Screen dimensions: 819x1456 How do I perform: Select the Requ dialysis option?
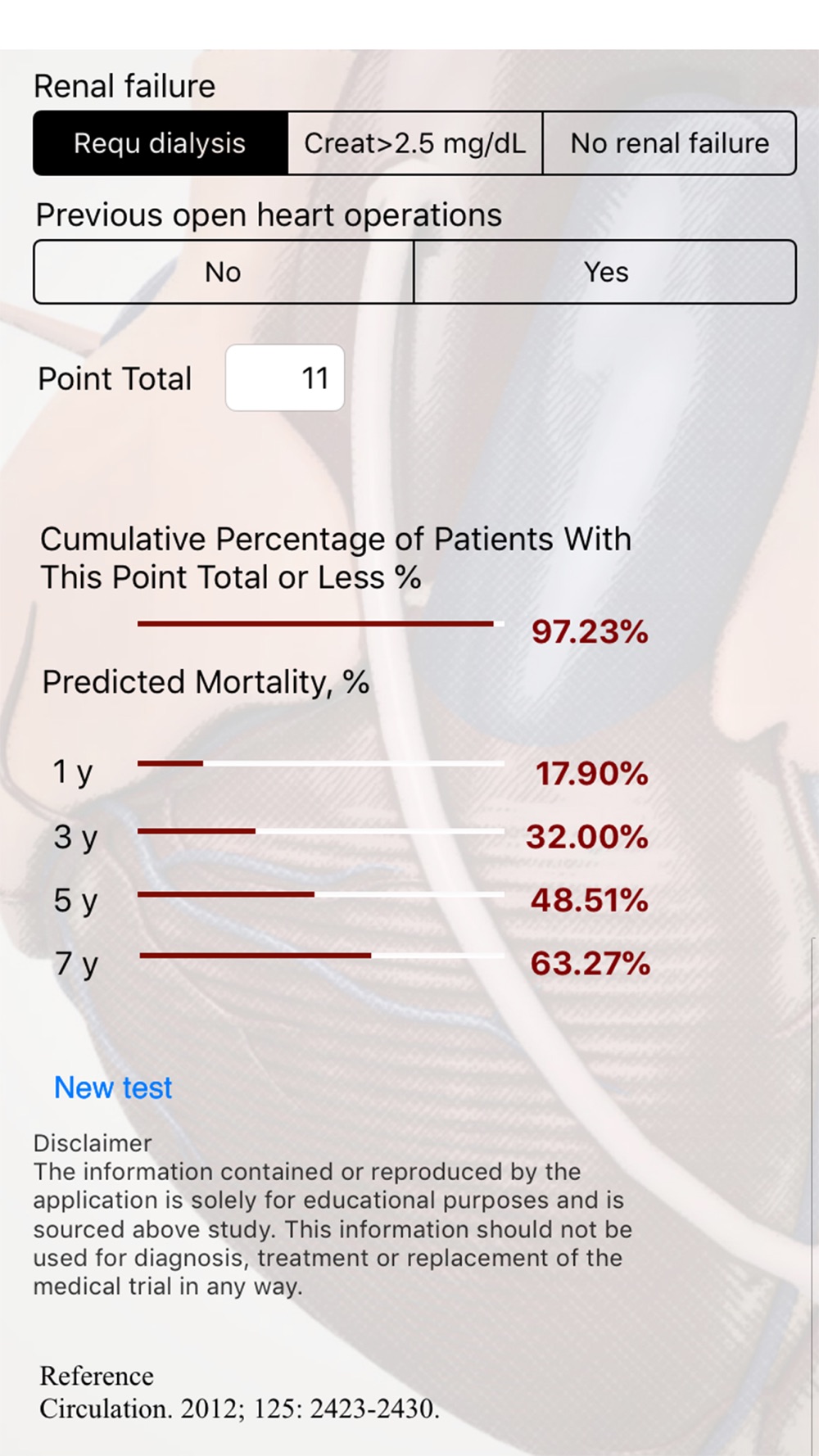tap(161, 143)
